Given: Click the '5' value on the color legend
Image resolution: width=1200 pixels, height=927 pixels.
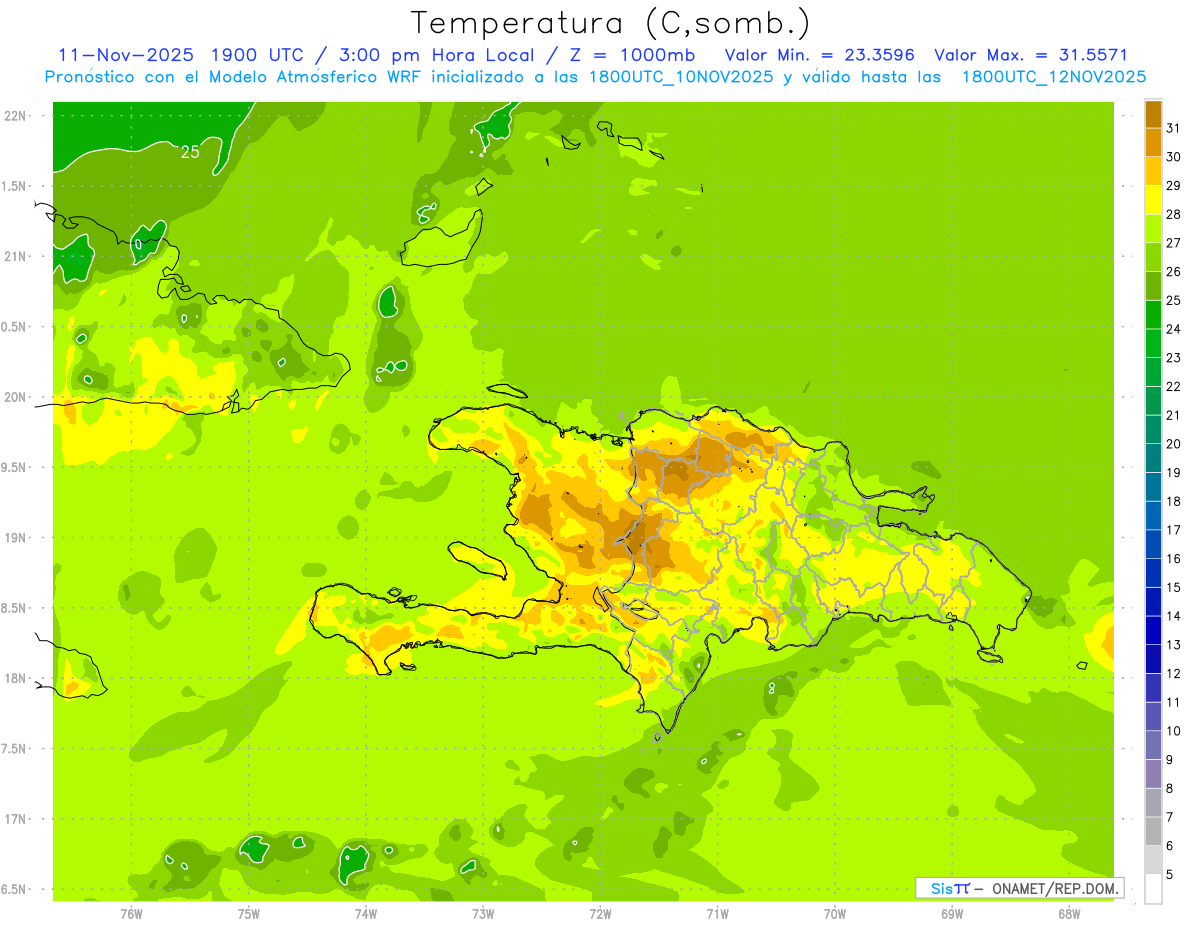Looking at the screenshot, I should (1169, 875).
